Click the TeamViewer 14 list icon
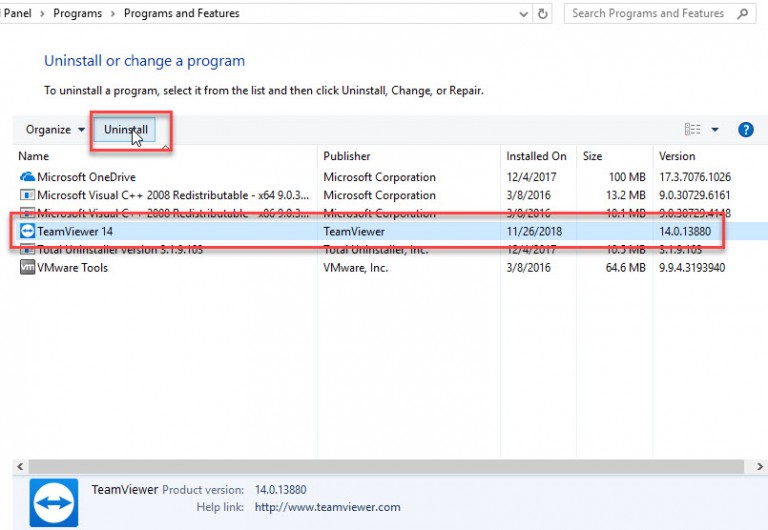 click(x=27, y=231)
